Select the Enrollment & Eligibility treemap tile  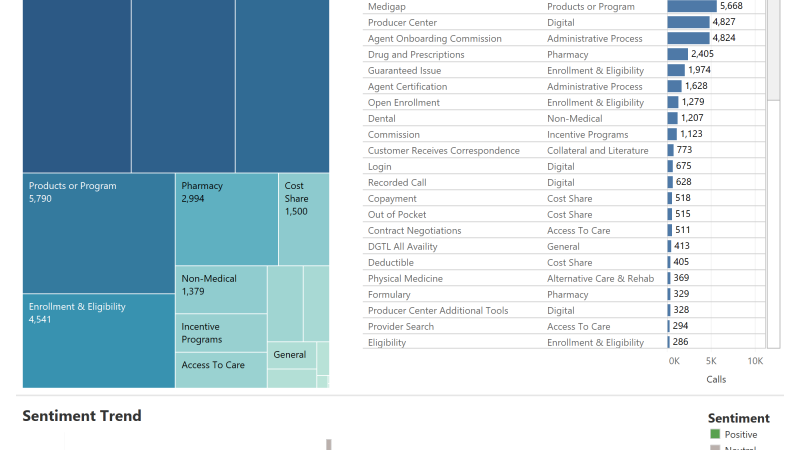click(x=98, y=340)
